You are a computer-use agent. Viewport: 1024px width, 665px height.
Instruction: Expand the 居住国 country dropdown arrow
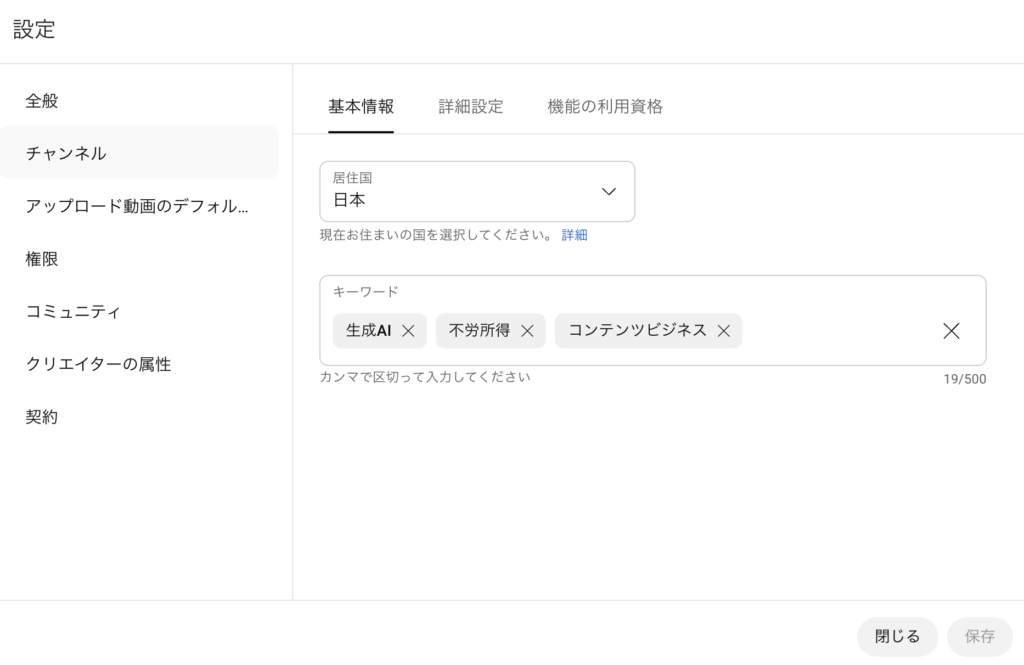point(608,191)
